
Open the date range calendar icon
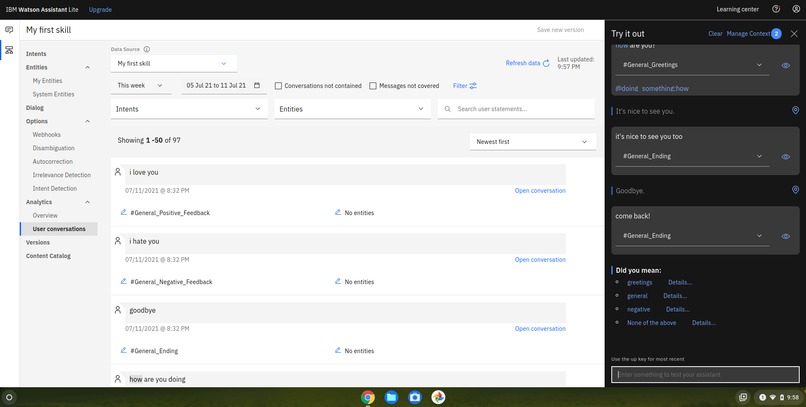pos(257,85)
